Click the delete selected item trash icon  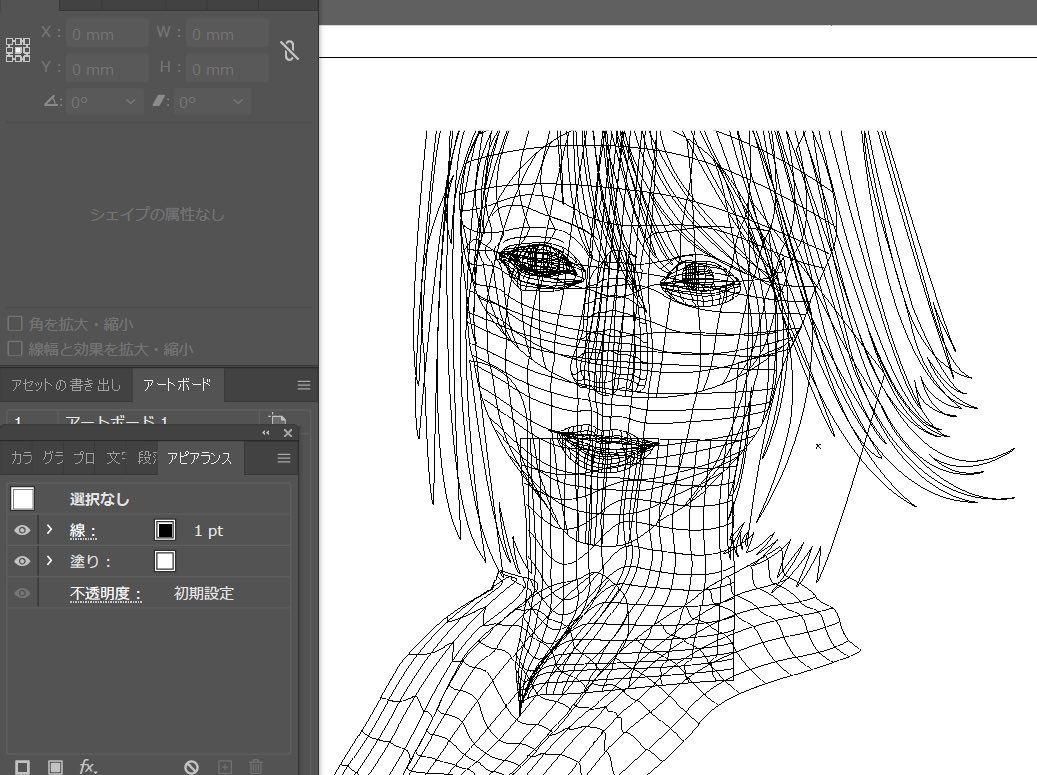[256, 766]
